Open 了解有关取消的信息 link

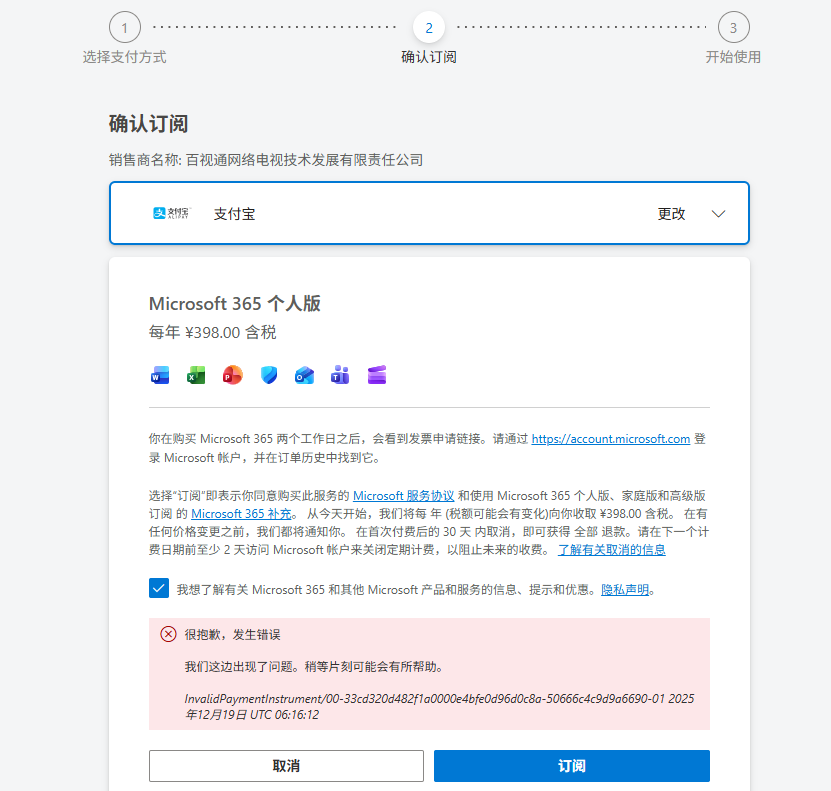pos(612,550)
